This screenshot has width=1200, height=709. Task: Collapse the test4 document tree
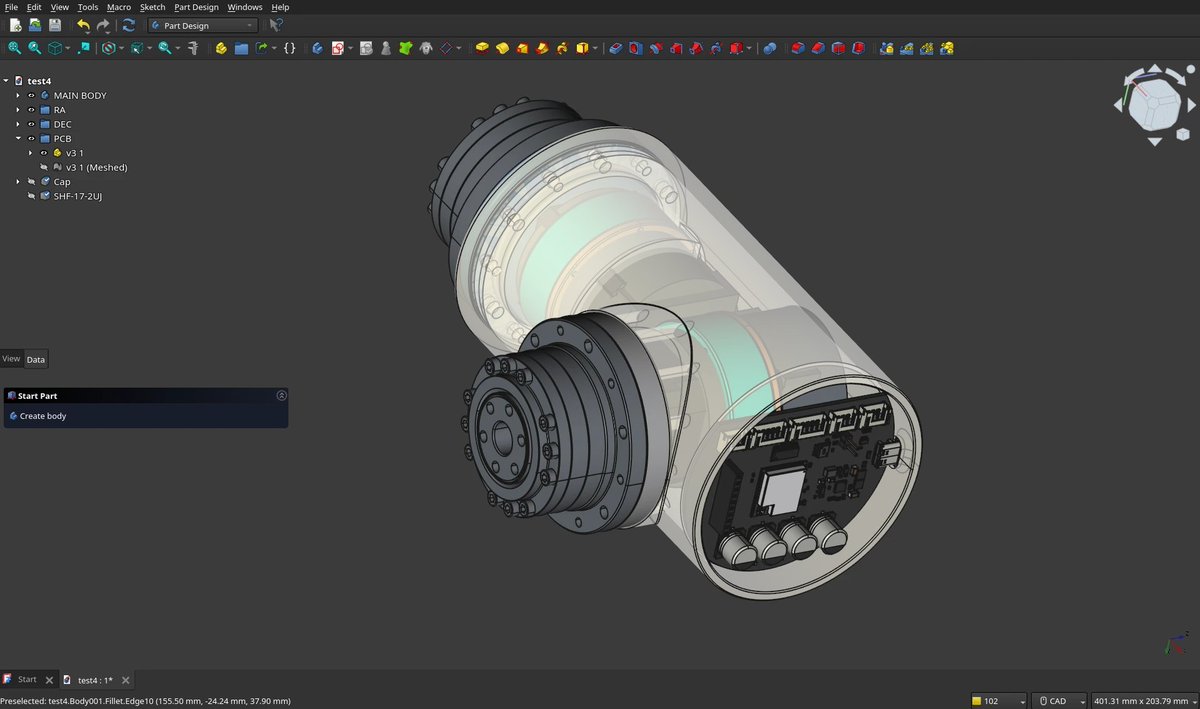(x=6, y=81)
